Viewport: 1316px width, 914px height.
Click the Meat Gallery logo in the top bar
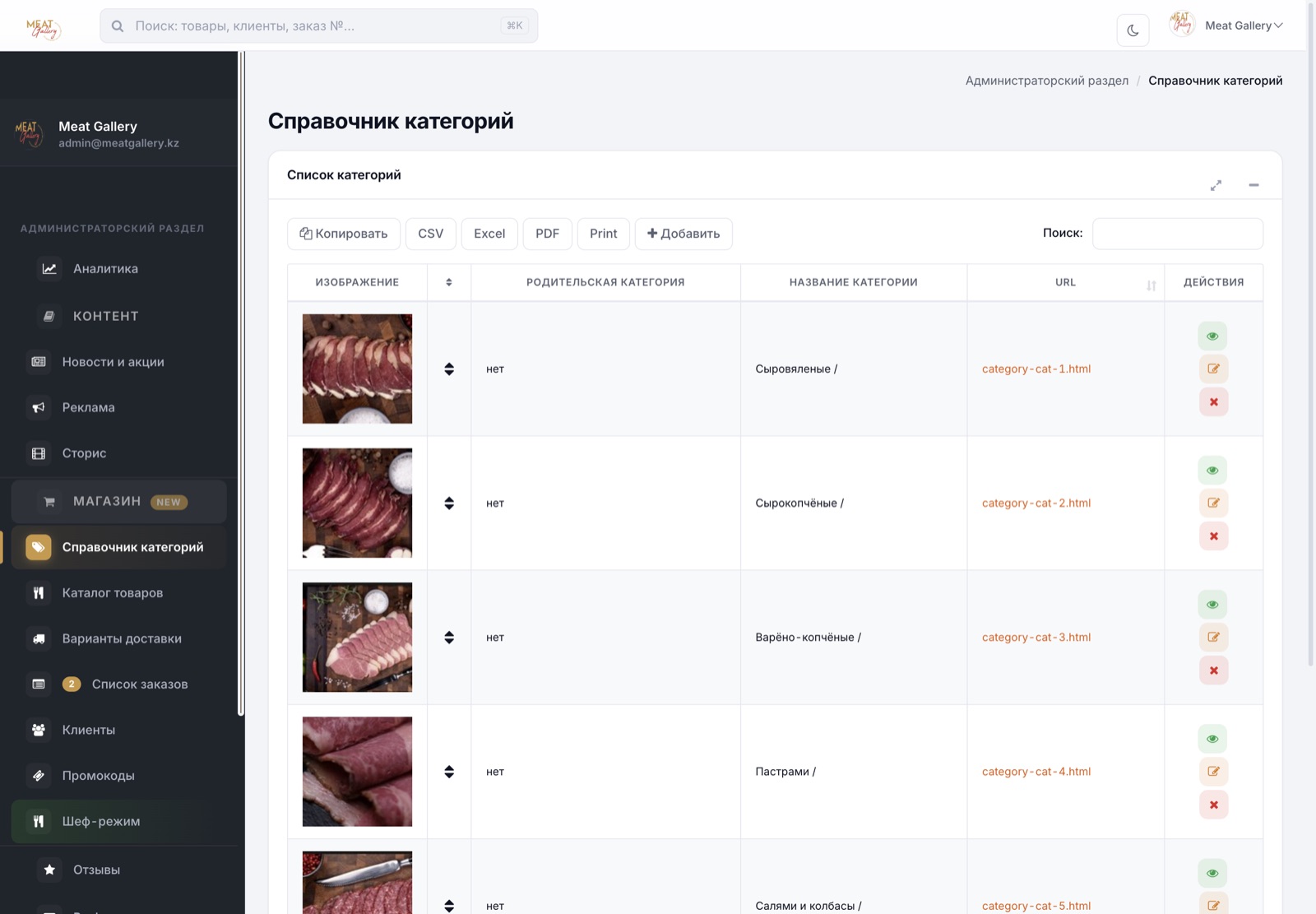point(44,28)
